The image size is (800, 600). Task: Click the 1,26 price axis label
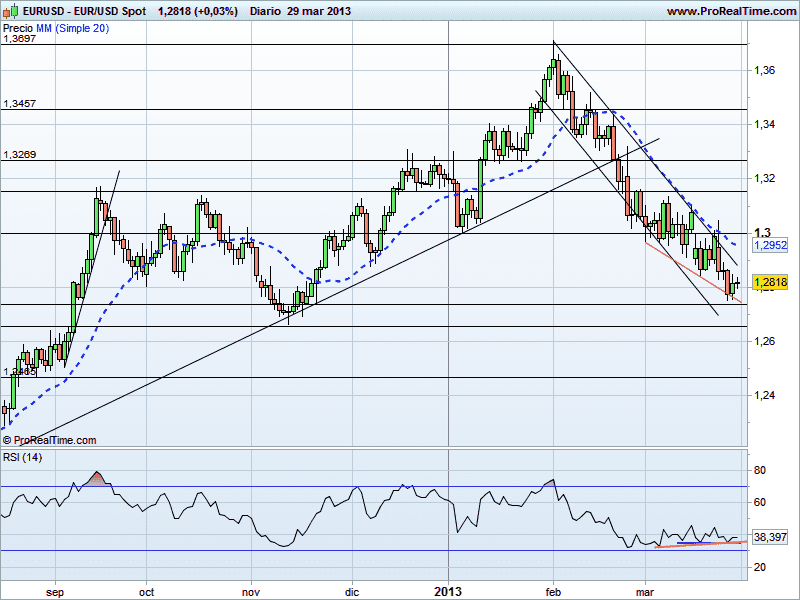(764, 341)
